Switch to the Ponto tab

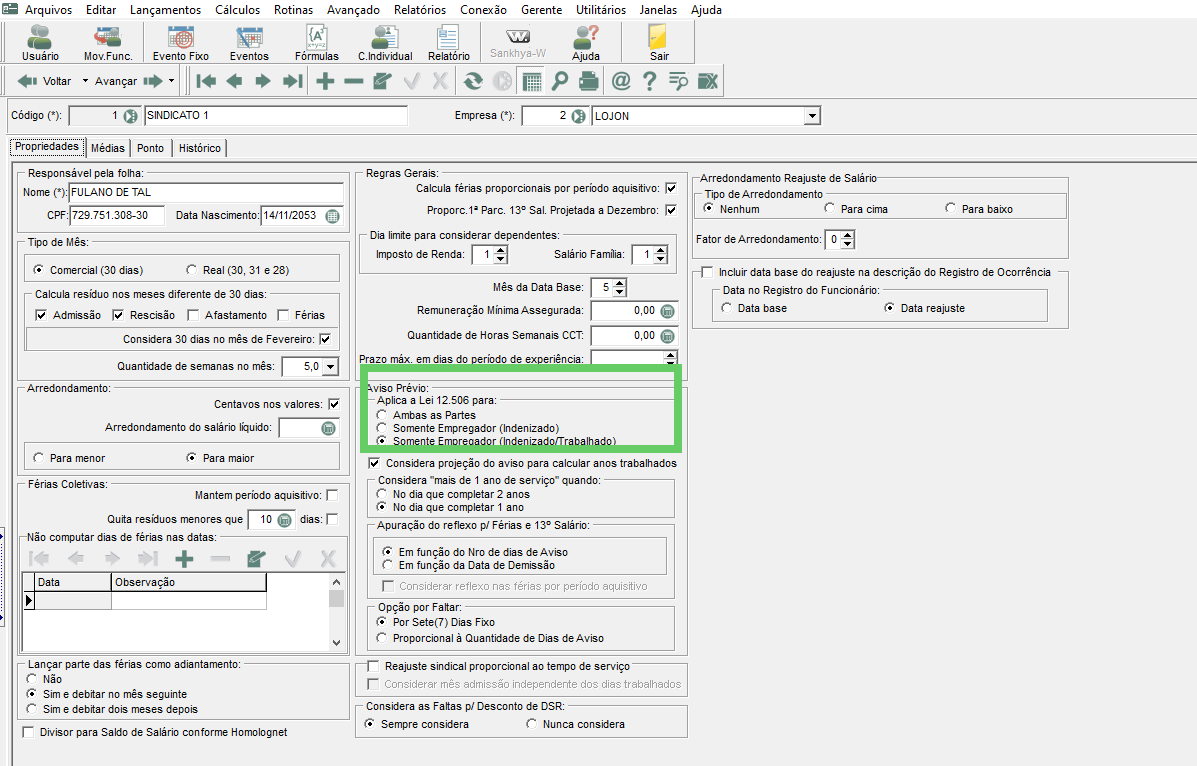150,148
